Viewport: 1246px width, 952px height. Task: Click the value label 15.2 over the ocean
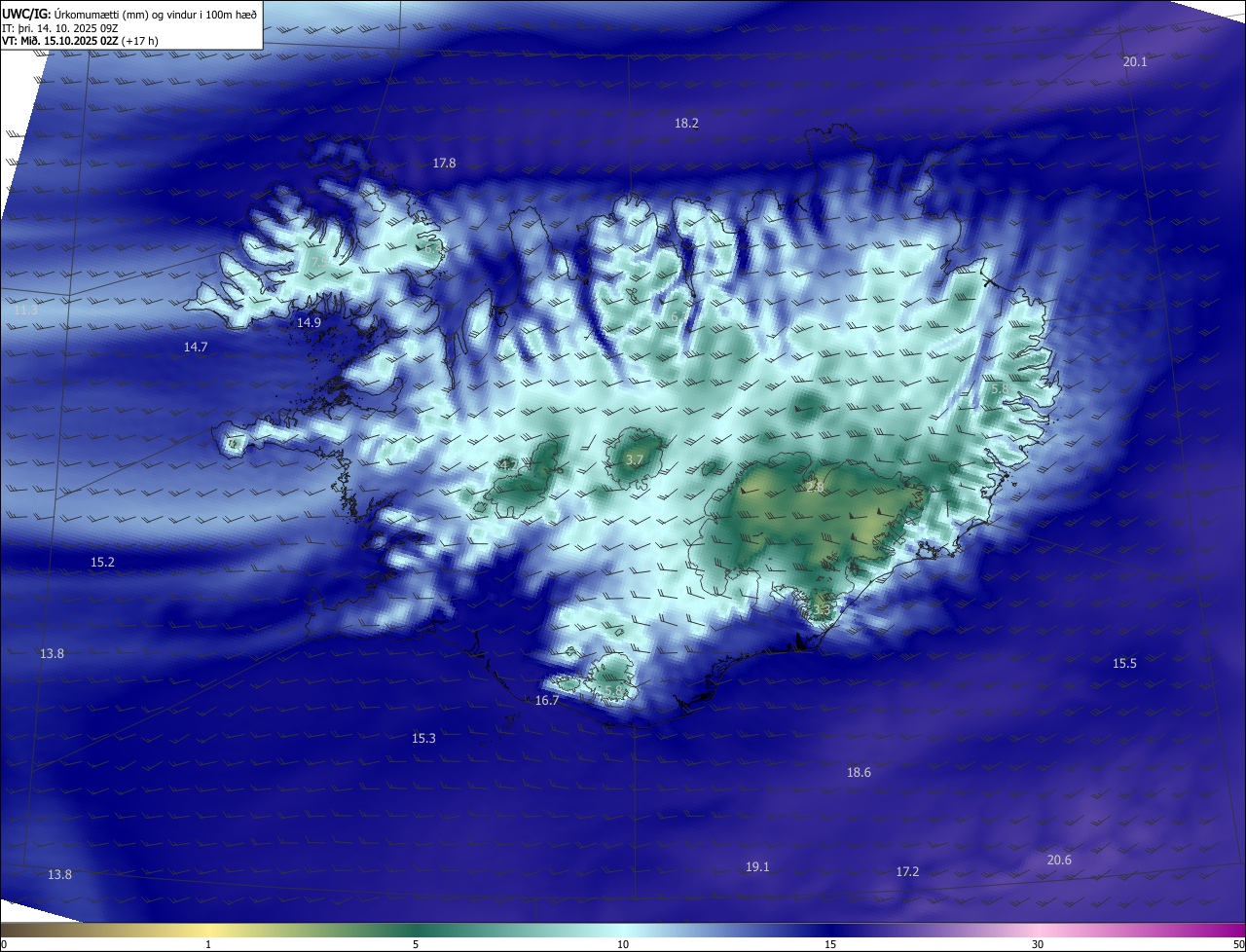click(x=102, y=563)
